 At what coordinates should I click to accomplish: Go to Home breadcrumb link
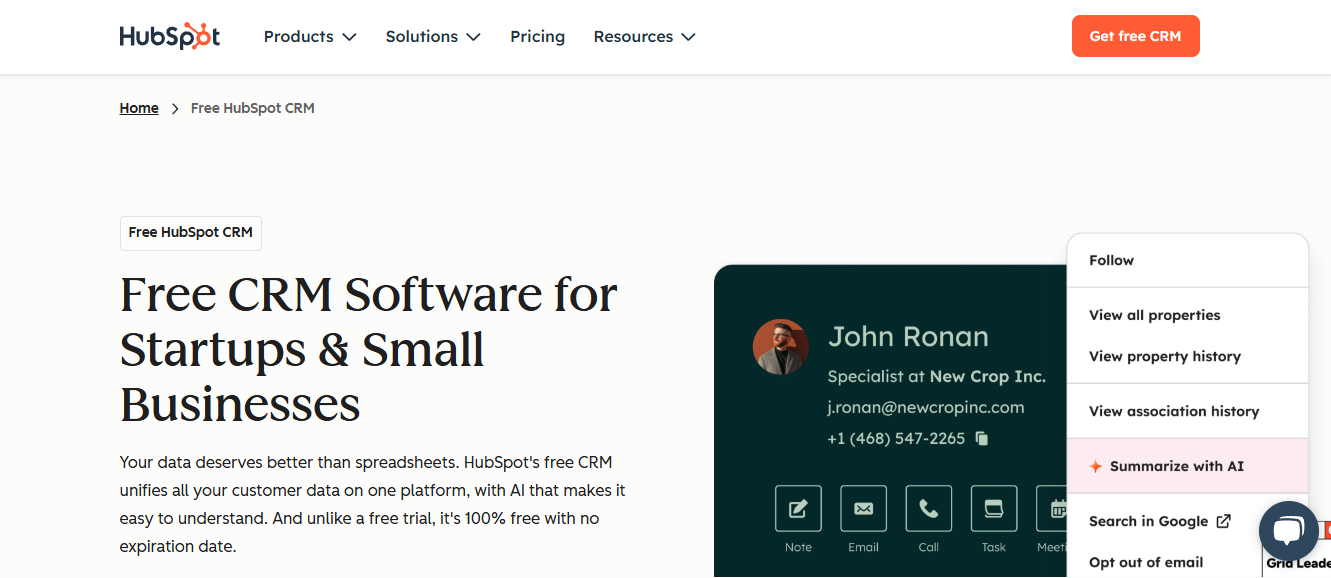pyautogui.click(x=139, y=108)
